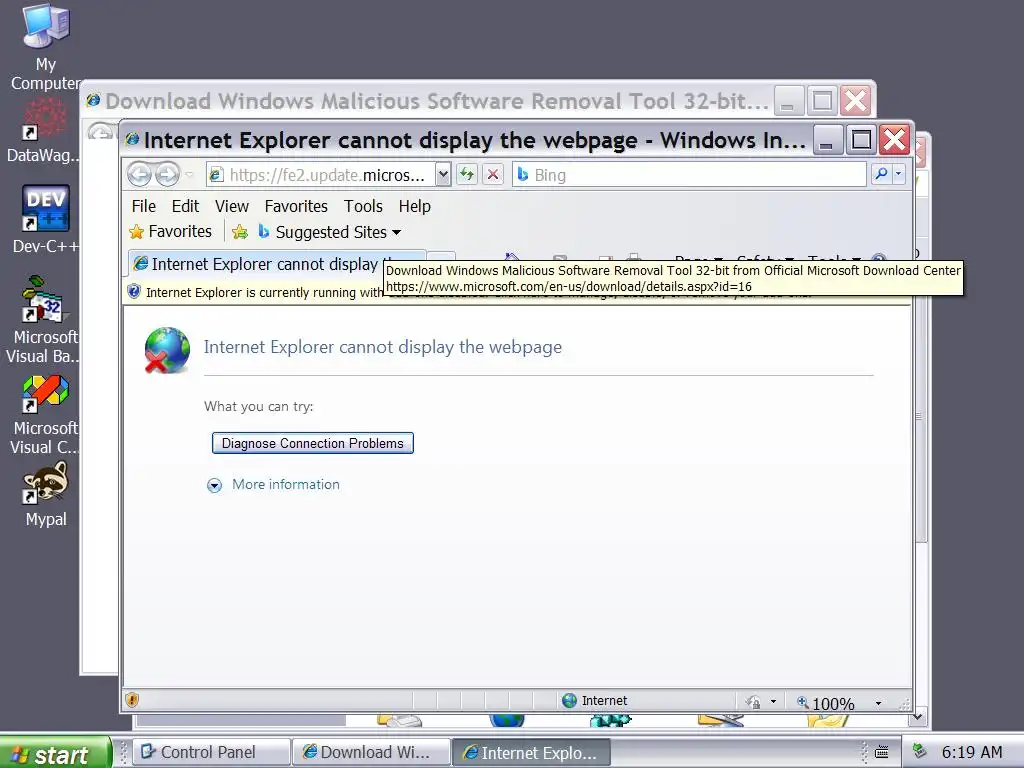Click the Internet zone globe in status bar
1024x768 pixels.
coord(569,701)
